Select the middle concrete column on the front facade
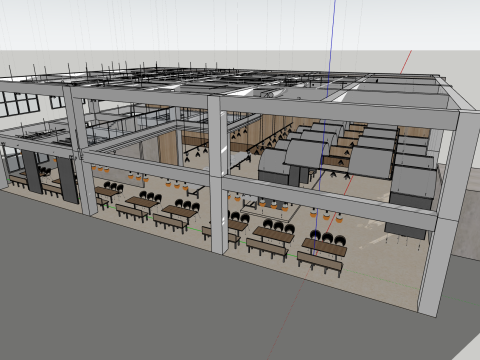This screenshot has height=360, width=480. pyautogui.click(x=218, y=175)
